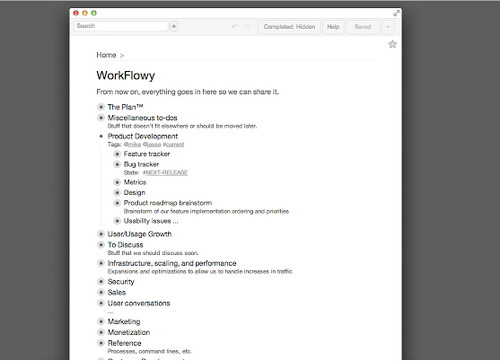This screenshot has height=361, width=500.
Task: Close the window with the red button
Action: (76, 13)
